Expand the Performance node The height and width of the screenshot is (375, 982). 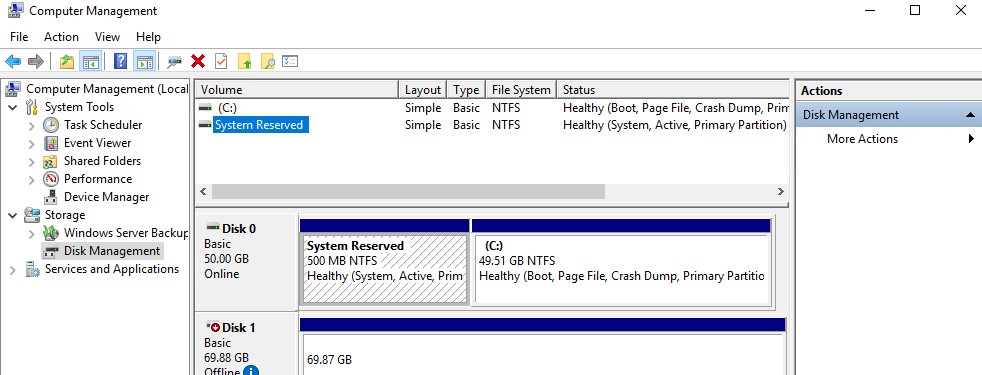click(x=31, y=180)
